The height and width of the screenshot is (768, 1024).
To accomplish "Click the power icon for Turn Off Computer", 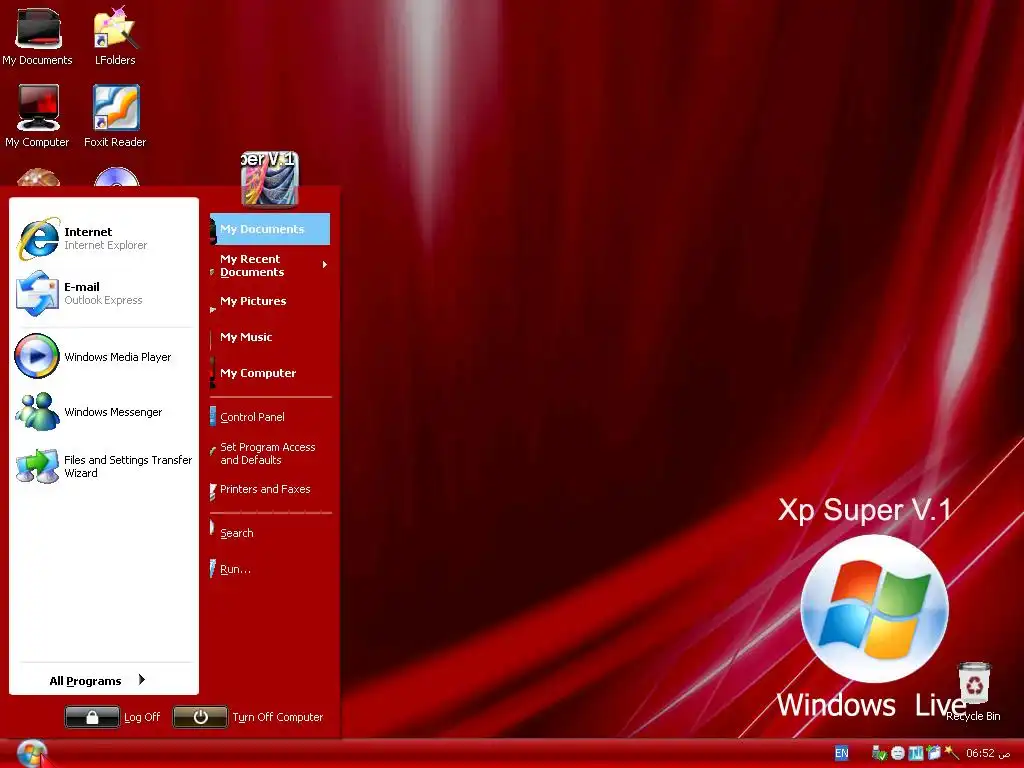I will 200,717.
